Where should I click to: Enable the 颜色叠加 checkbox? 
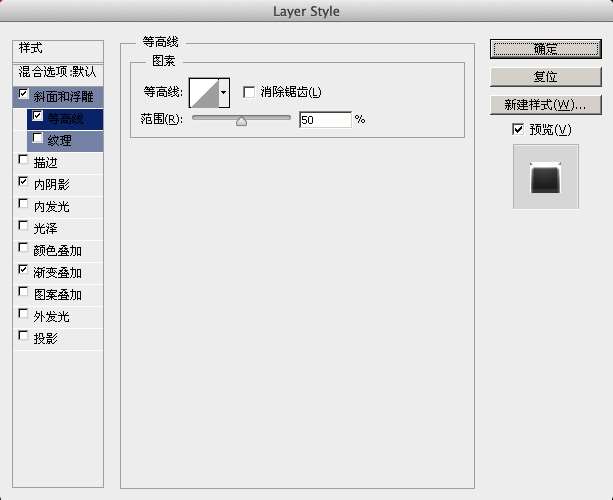click(23, 247)
